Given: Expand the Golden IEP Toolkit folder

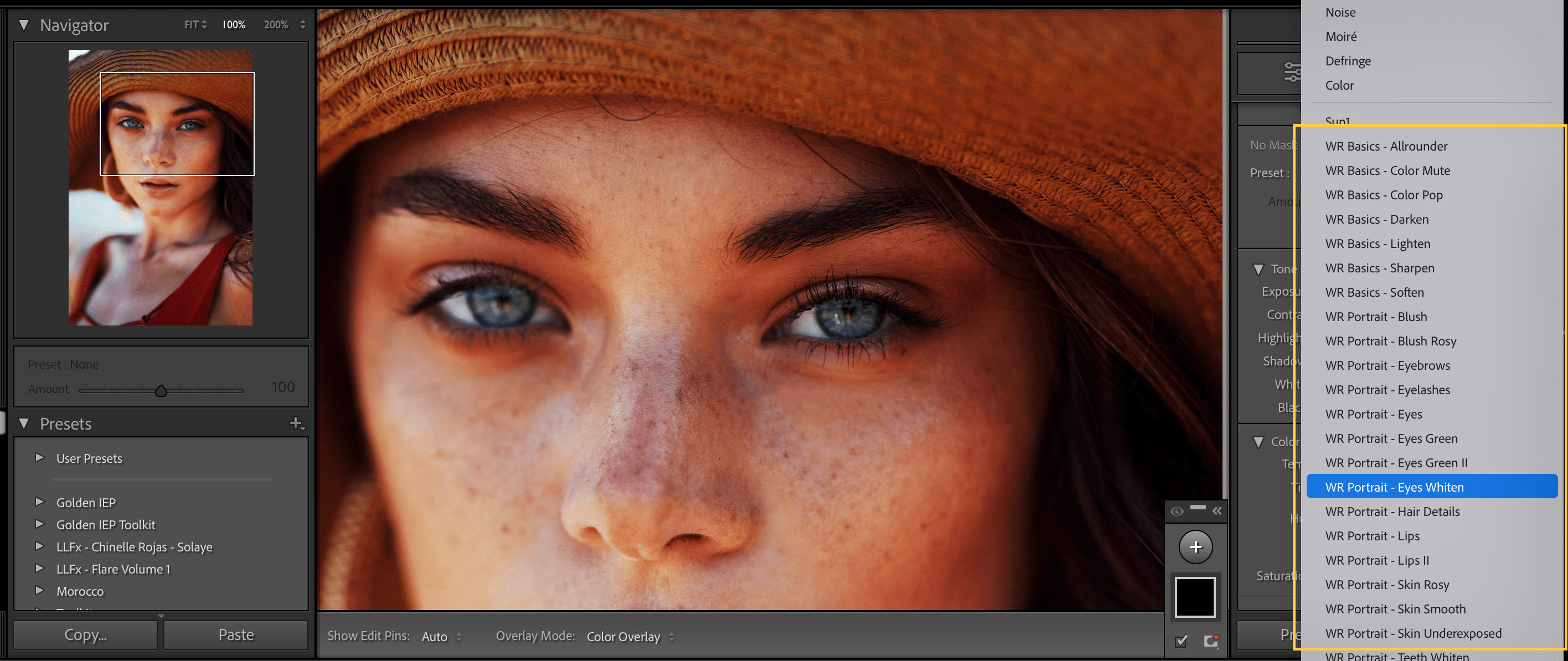Looking at the screenshot, I should pos(39,524).
